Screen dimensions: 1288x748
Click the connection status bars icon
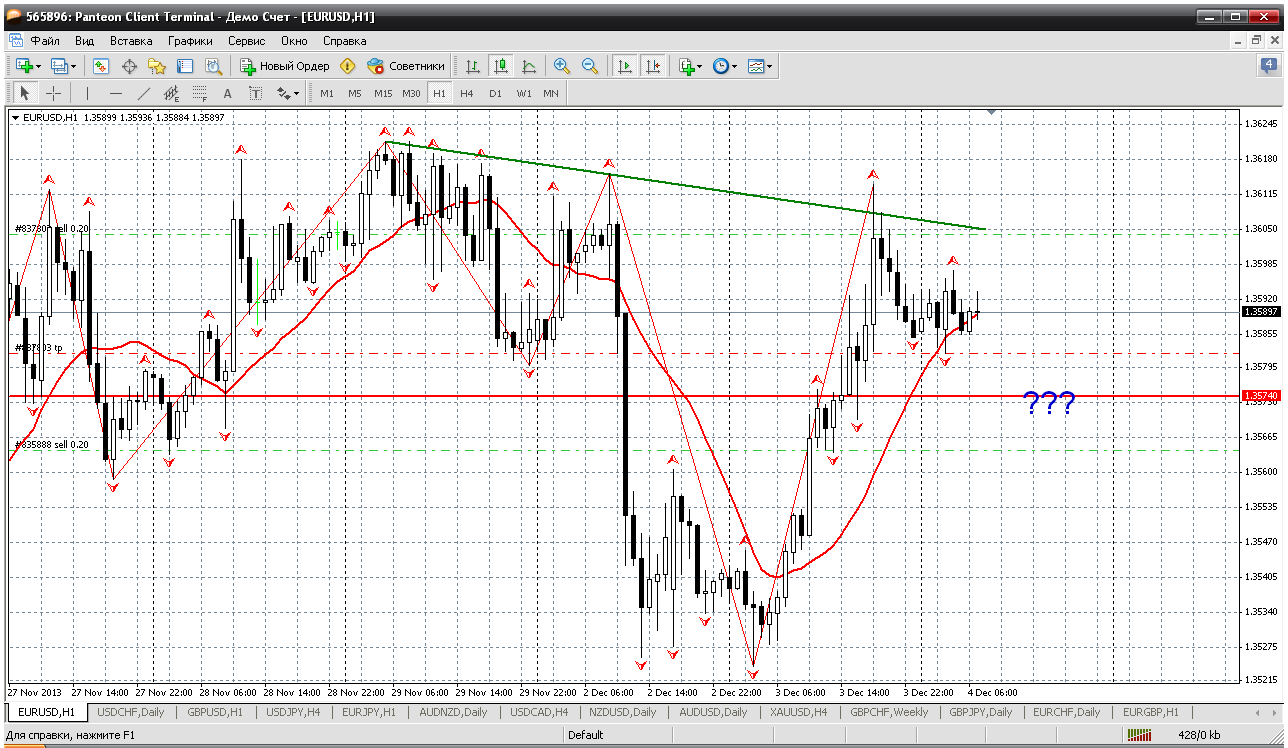coord(1139,735)
